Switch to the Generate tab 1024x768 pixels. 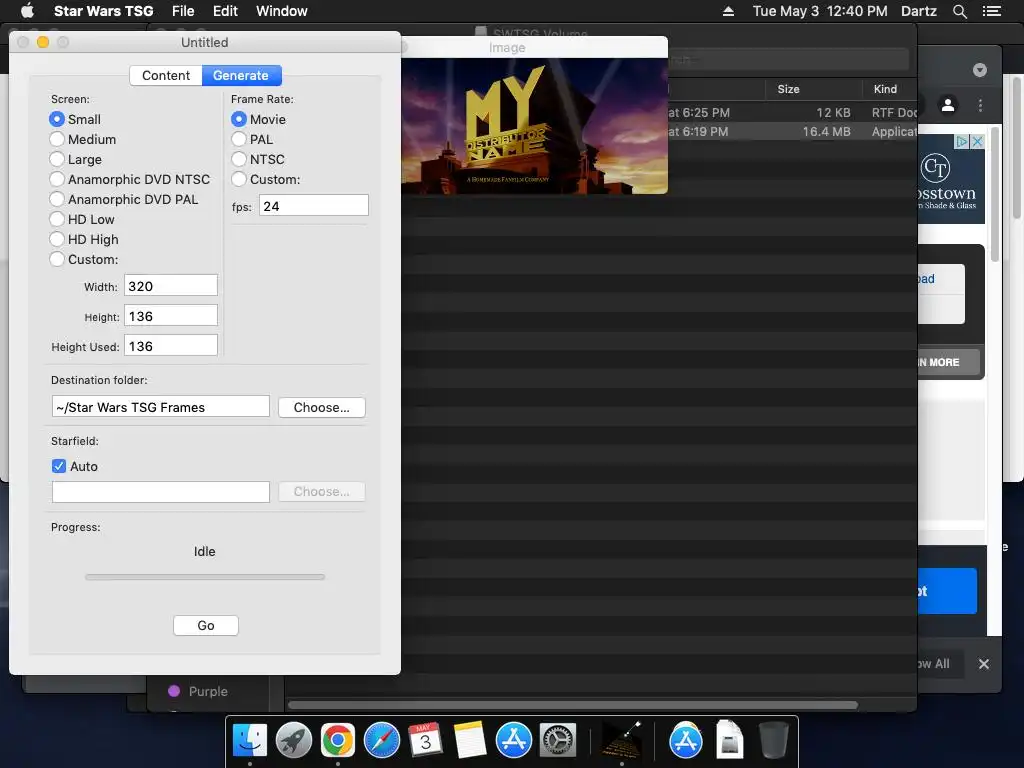pyautogui.click(x=241, y=75)
